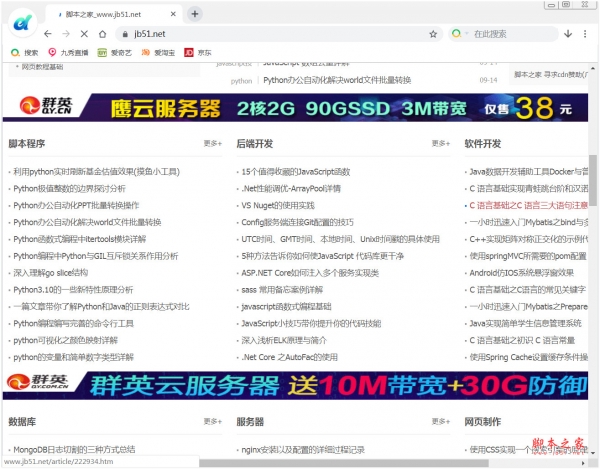Viewport: 600px width, 469px height.
Task: Bookmark page with the star icon
Action: (433, 34)
